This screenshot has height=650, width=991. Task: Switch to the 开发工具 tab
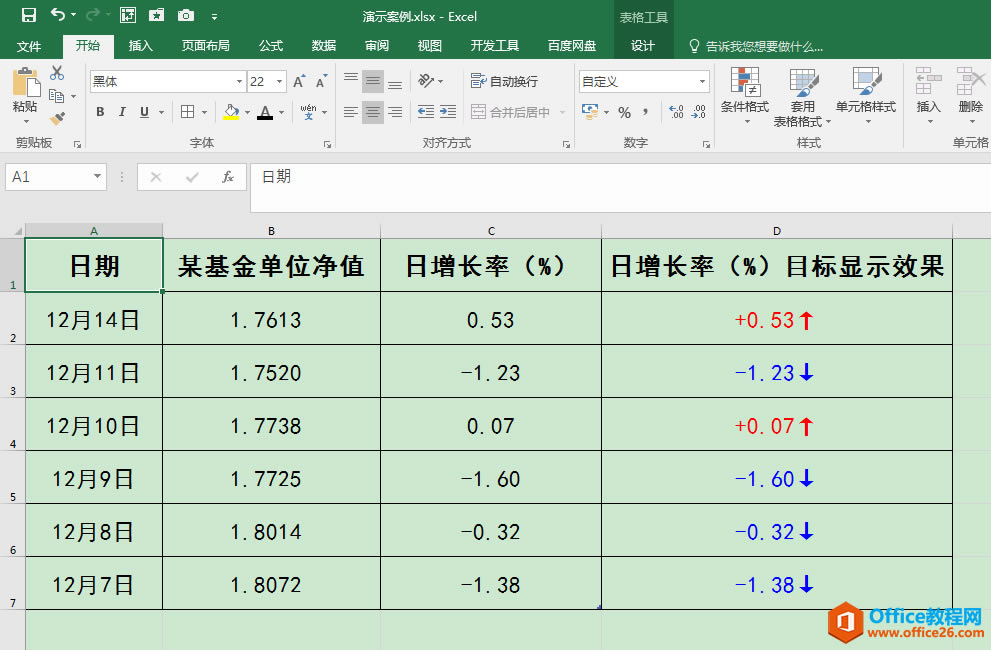[494, 46]
